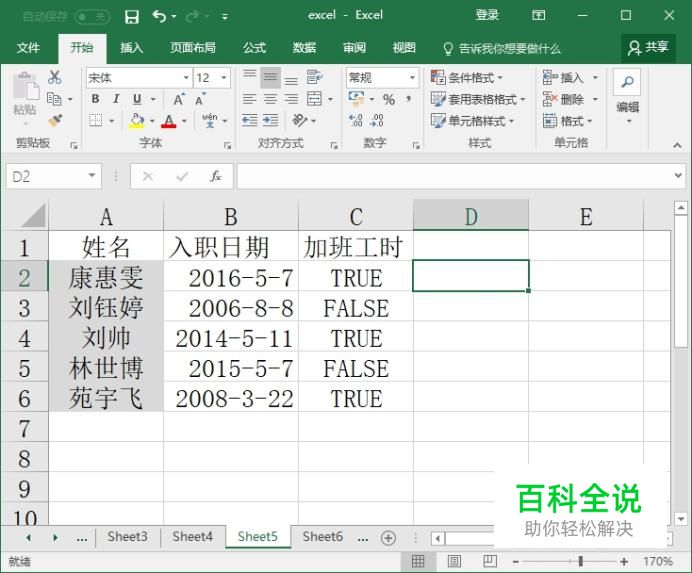Decrease font size with smaller A
Image resolution: width=692 pixels, height=573 pixels.
(200, 99)
